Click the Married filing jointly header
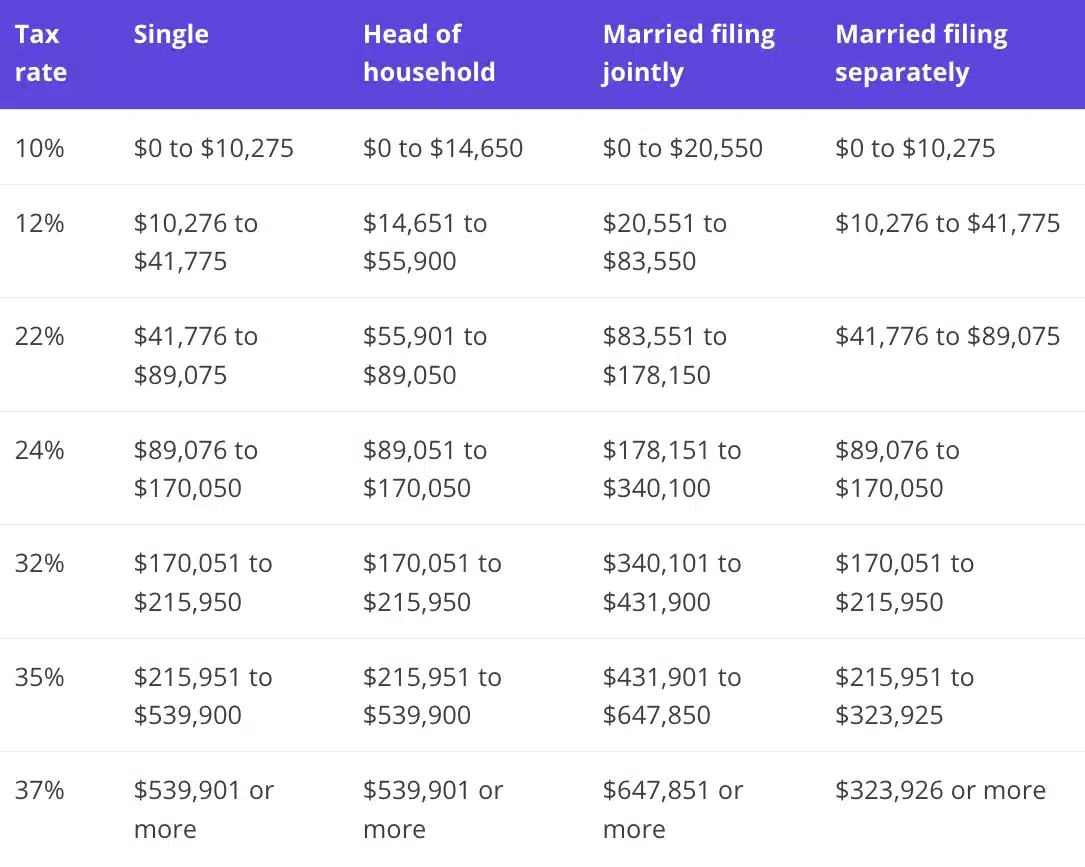This screenshot has width=1085, height=867. (x=688, y=54)
